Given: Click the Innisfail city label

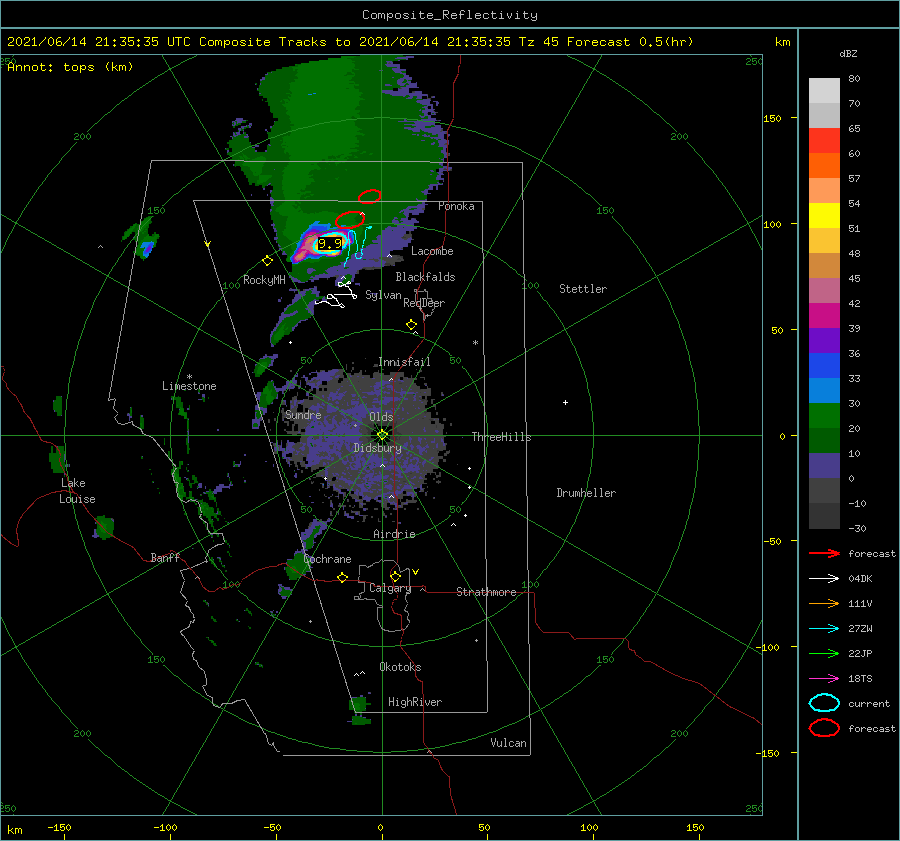Looking at the screenshot, I should tap(404, 362).
